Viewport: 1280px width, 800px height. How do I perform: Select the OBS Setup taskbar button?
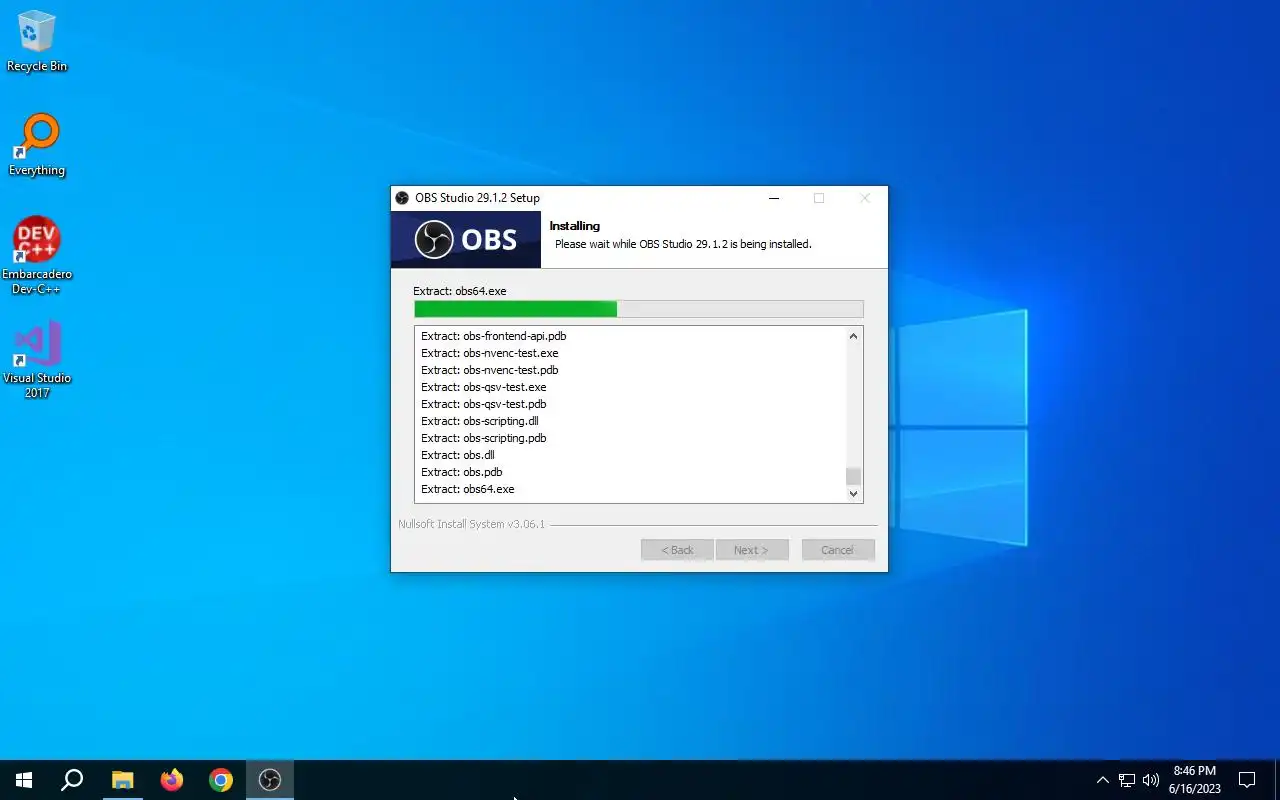[270, 780]
